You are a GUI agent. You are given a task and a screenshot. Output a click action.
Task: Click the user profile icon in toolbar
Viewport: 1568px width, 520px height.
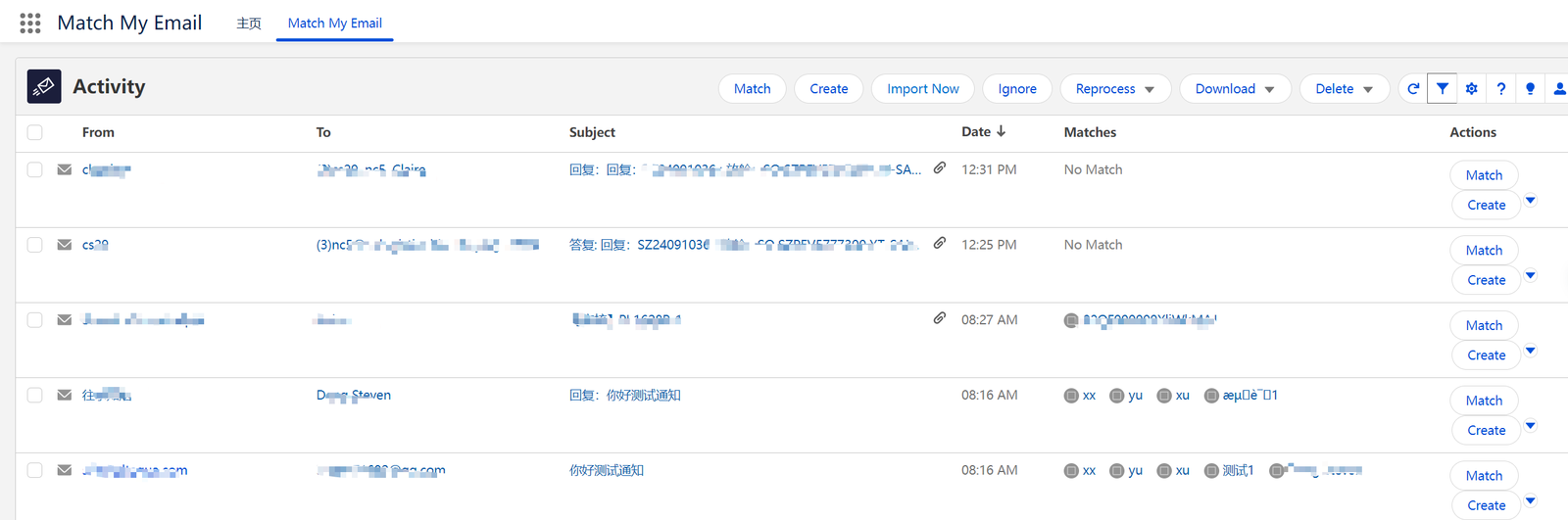(x=1559, y=88)
